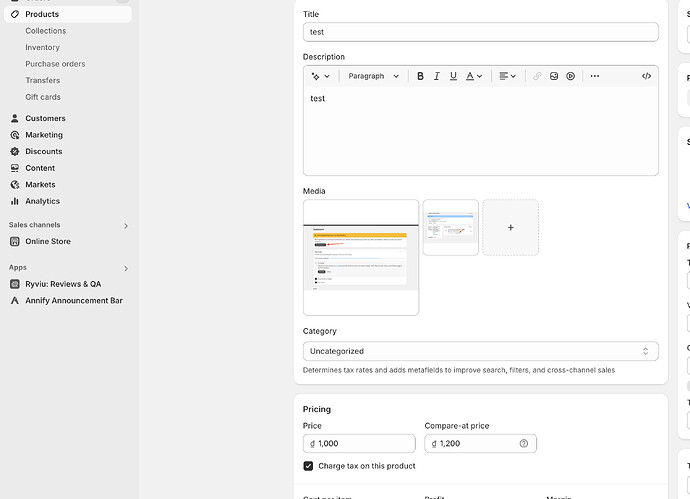Click the help icon in Compare-at price
This screenshot has height=499, width=690.
coord(524,443)
